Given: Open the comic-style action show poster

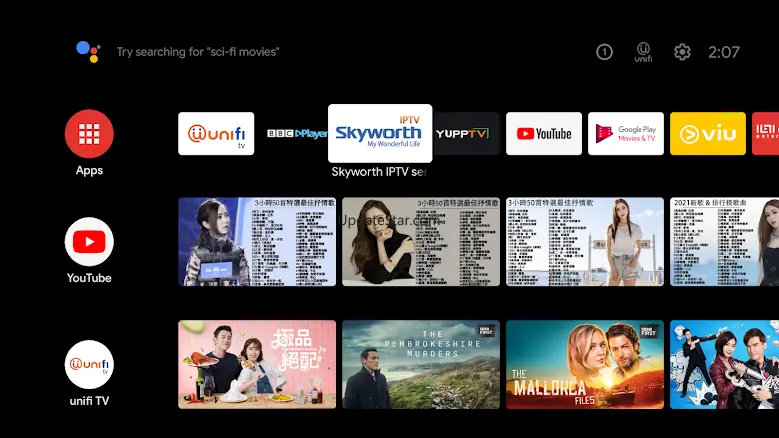Looking at the screenshot, I should click(724, 365).
